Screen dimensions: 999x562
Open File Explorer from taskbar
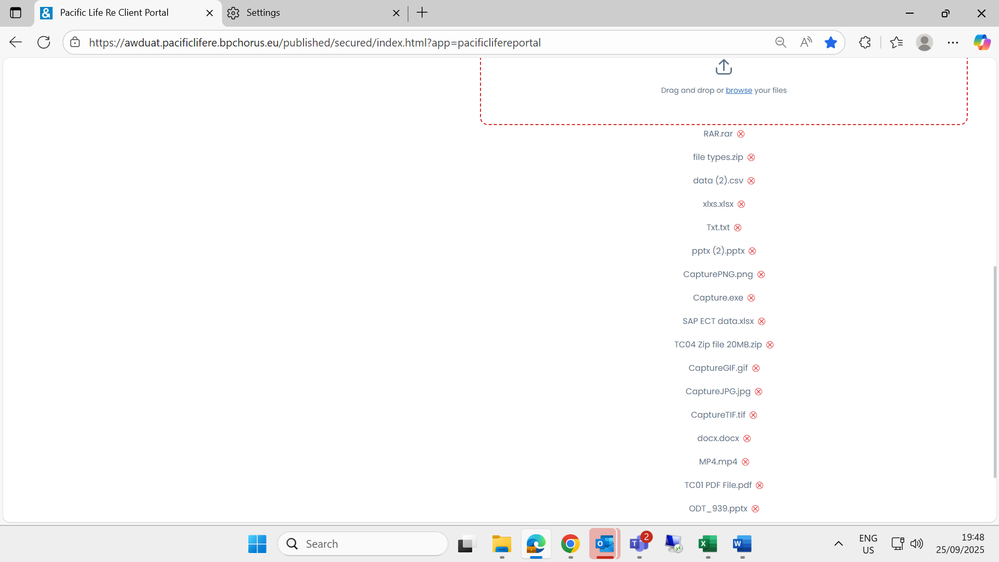501,544
